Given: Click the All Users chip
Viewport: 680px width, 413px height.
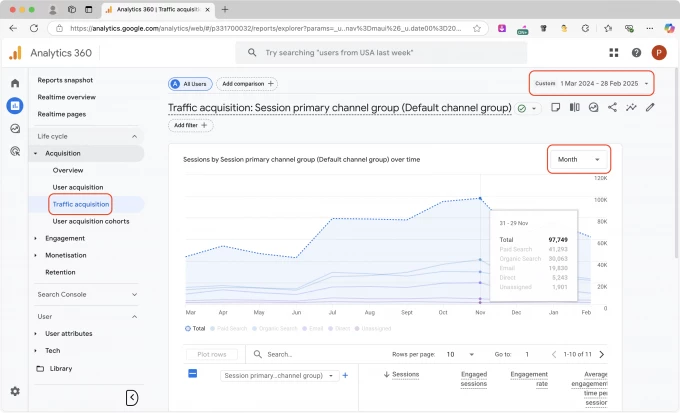Looking at the screenshot, I should [x=190, y=84].
